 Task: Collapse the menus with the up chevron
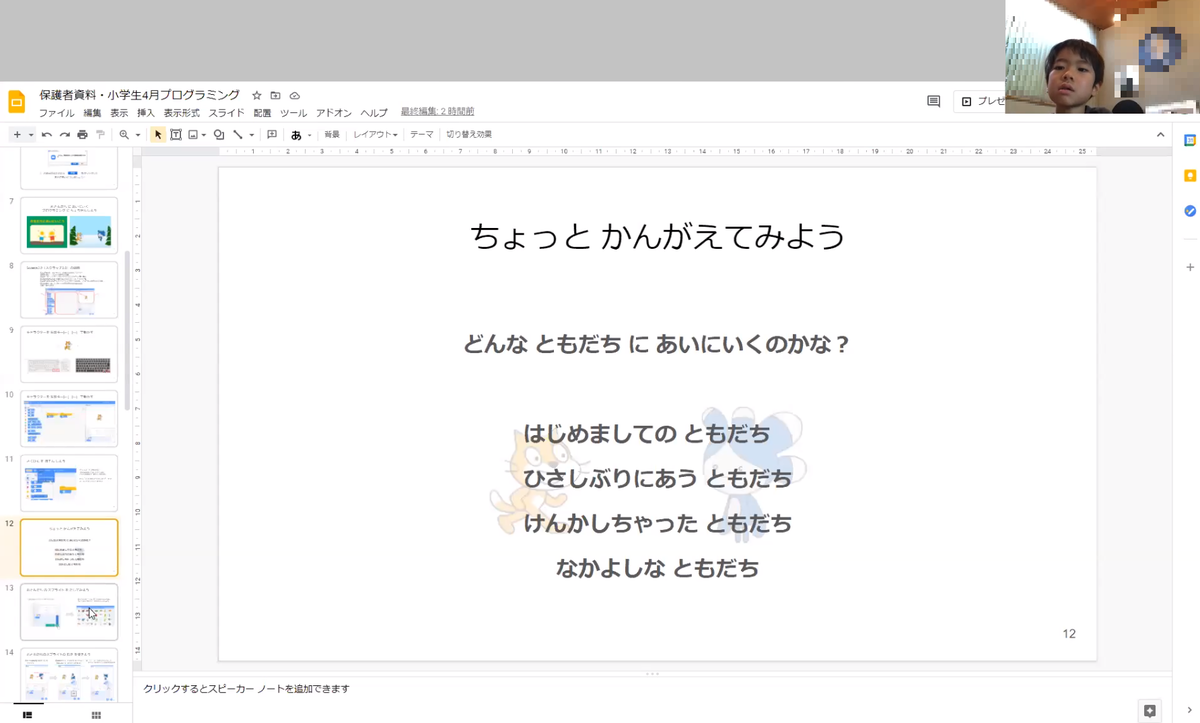(1160, 135)
